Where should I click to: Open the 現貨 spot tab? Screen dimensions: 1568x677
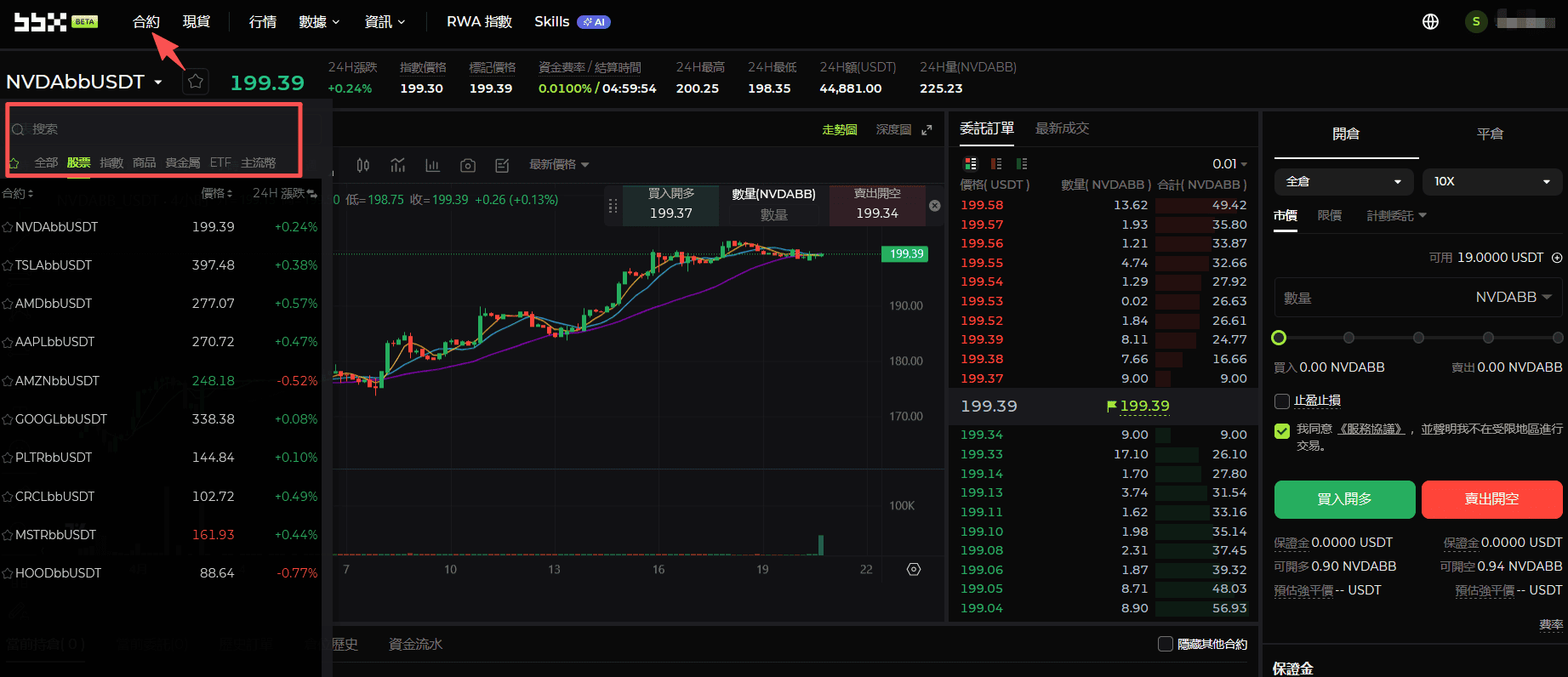tap(197, 22)
